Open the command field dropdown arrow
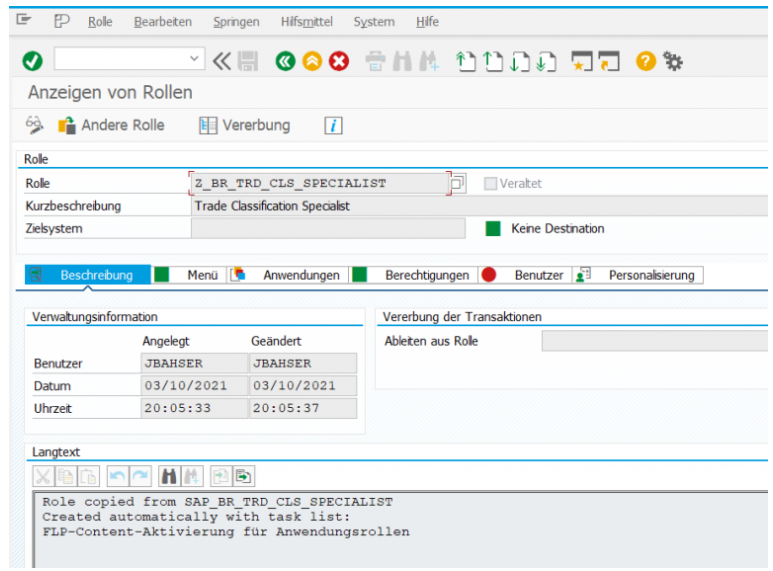Screen dimensions: 773x571 [195, 62]
